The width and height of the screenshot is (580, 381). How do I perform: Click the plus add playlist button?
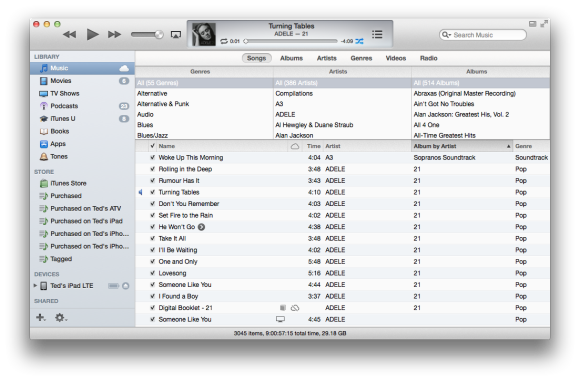click(41, 317)
